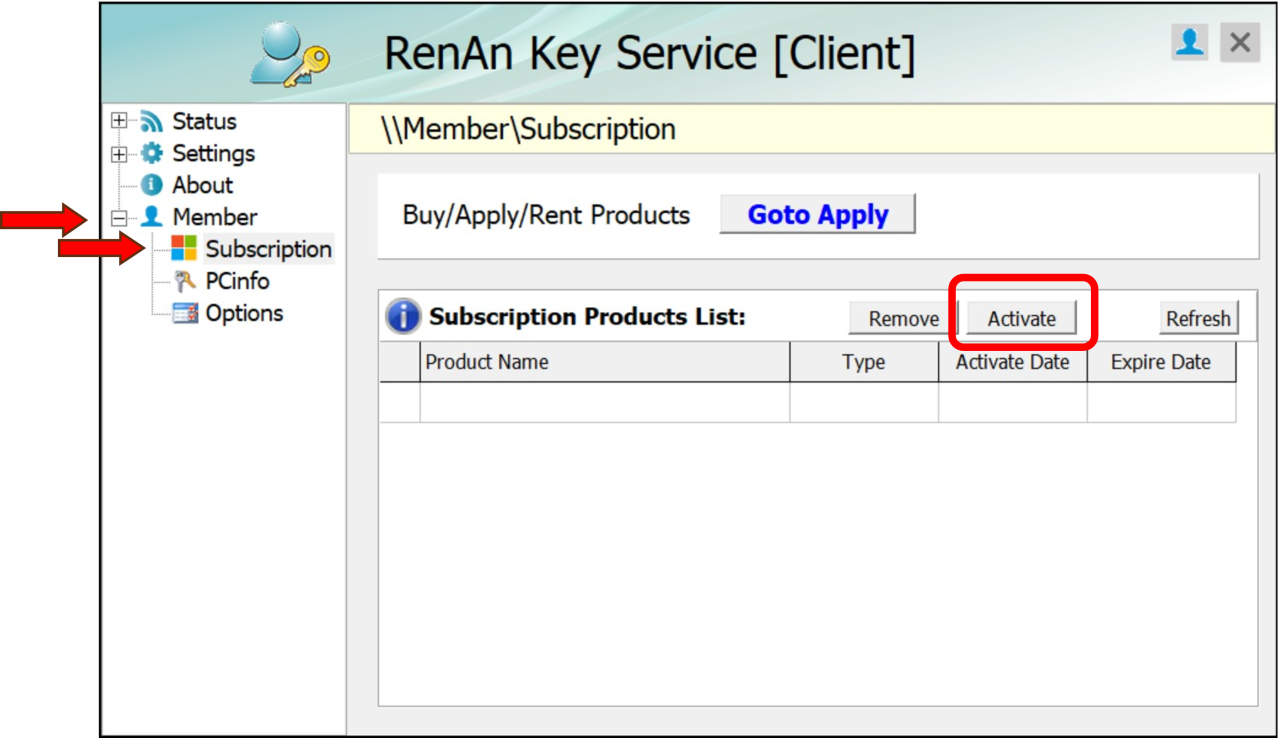Open the About page
Viewport: 1280px width, 738px height.
coord(205,185)
